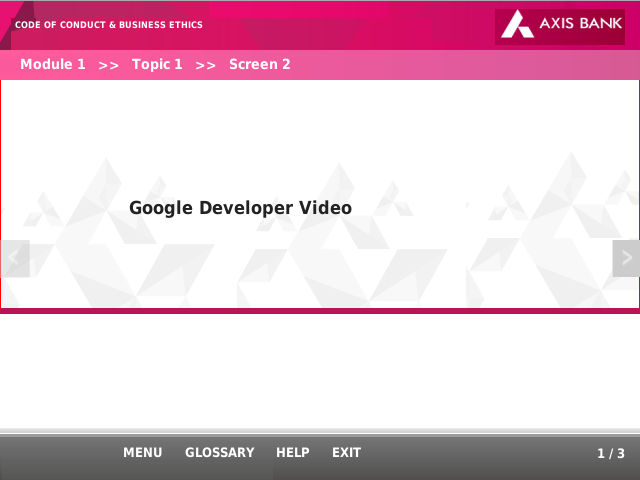Screen dimensions: 640x480
Task: Open the MENU option
Action: 142,452
